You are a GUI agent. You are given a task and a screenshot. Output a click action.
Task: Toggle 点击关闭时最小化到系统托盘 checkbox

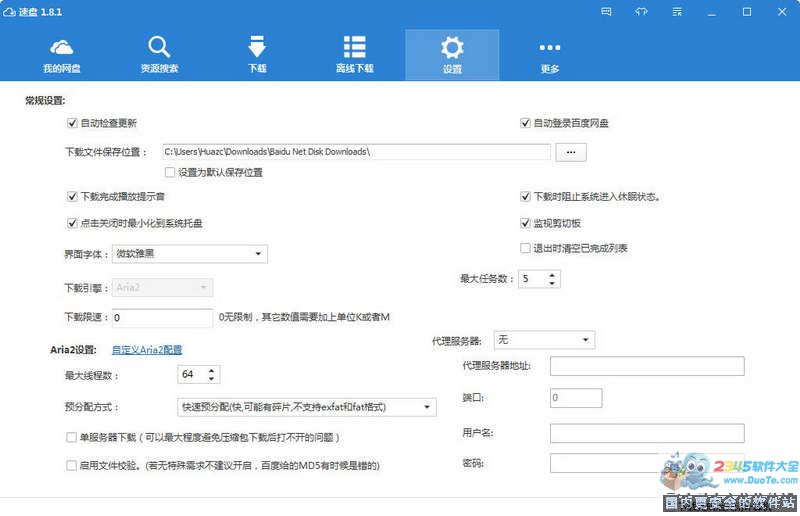coord(72,223)
